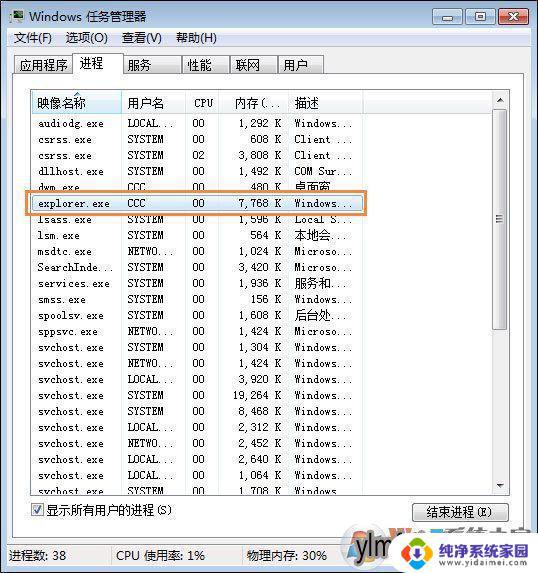Viewport: 538px width, 573px height.
Task: Select the lsm.exe process
Action: pyautogui.click(x=197, y=235)
